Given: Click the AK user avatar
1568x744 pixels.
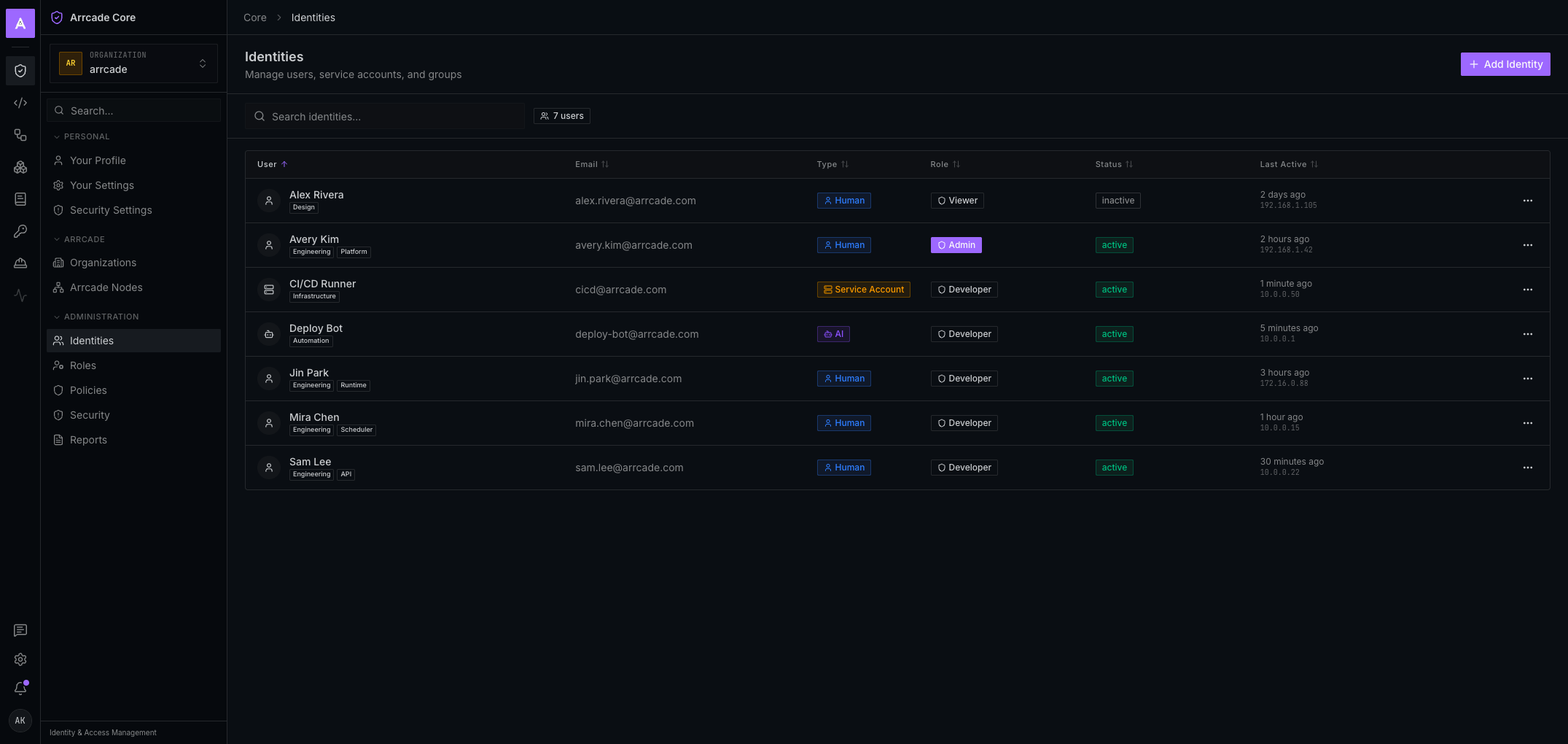Looking at the screenshot, I should (x=20, y=721).
